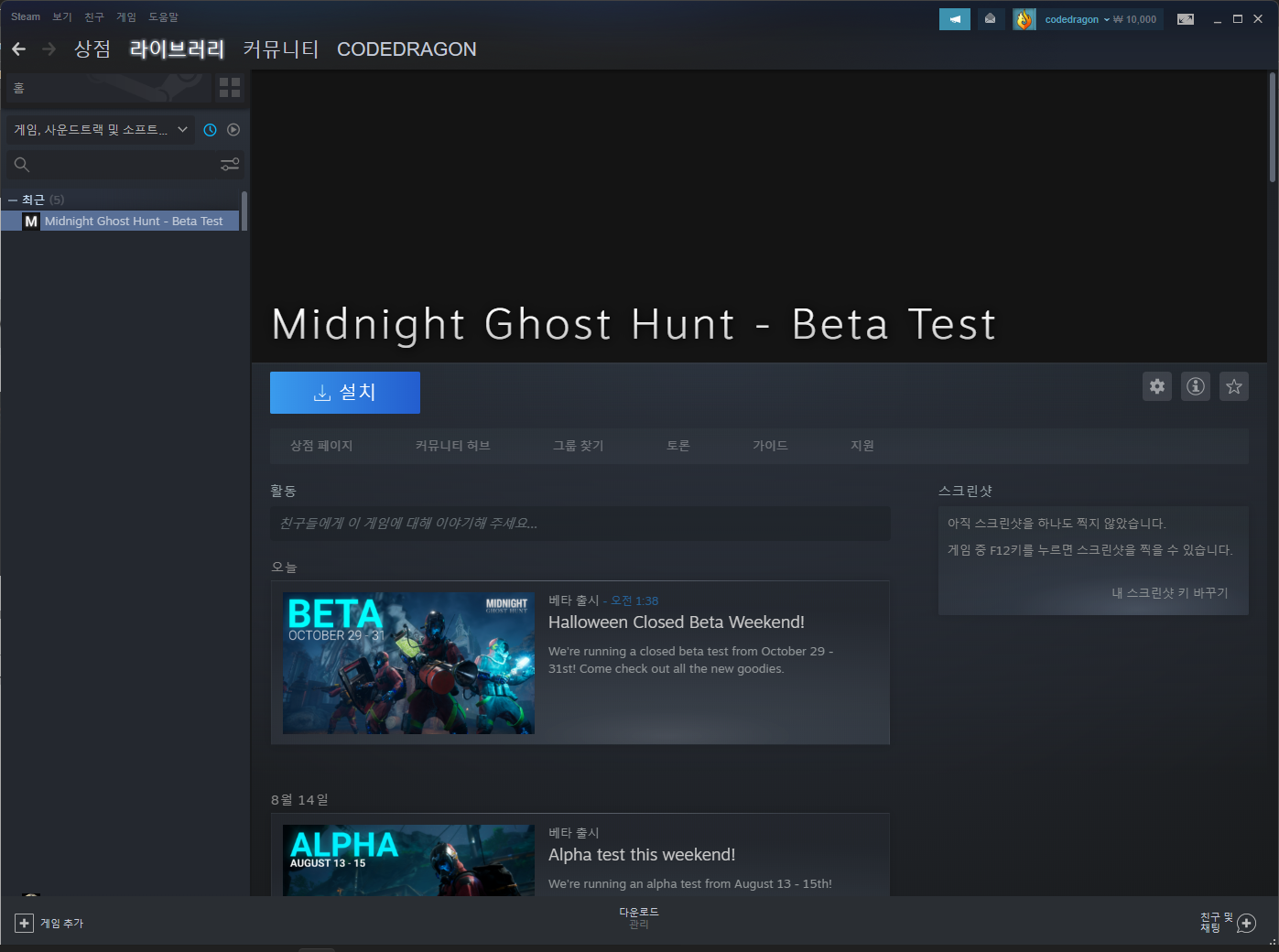Click the 오전 1:38 timestamp link
Viewport: 1279px width, 952px height.
click(634, 600)
